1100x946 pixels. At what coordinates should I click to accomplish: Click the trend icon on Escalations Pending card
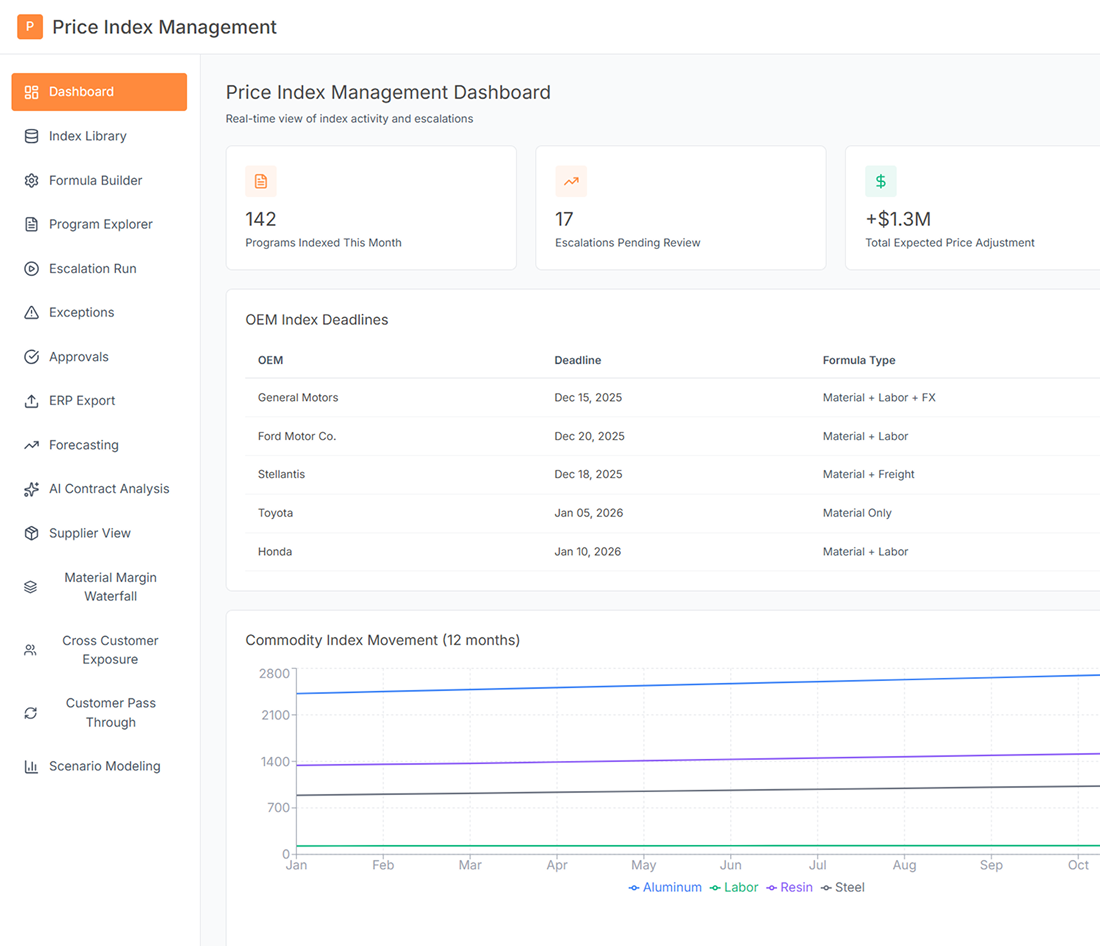tap(571, 181)
